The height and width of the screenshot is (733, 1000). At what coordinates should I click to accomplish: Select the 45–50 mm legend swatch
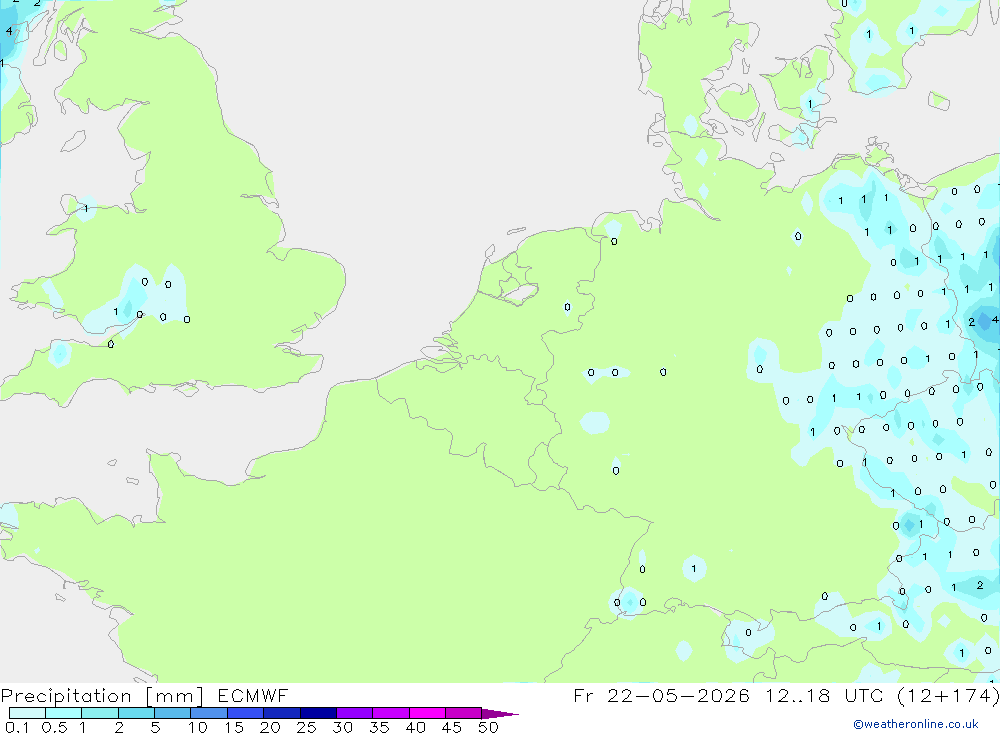point(464,713)
